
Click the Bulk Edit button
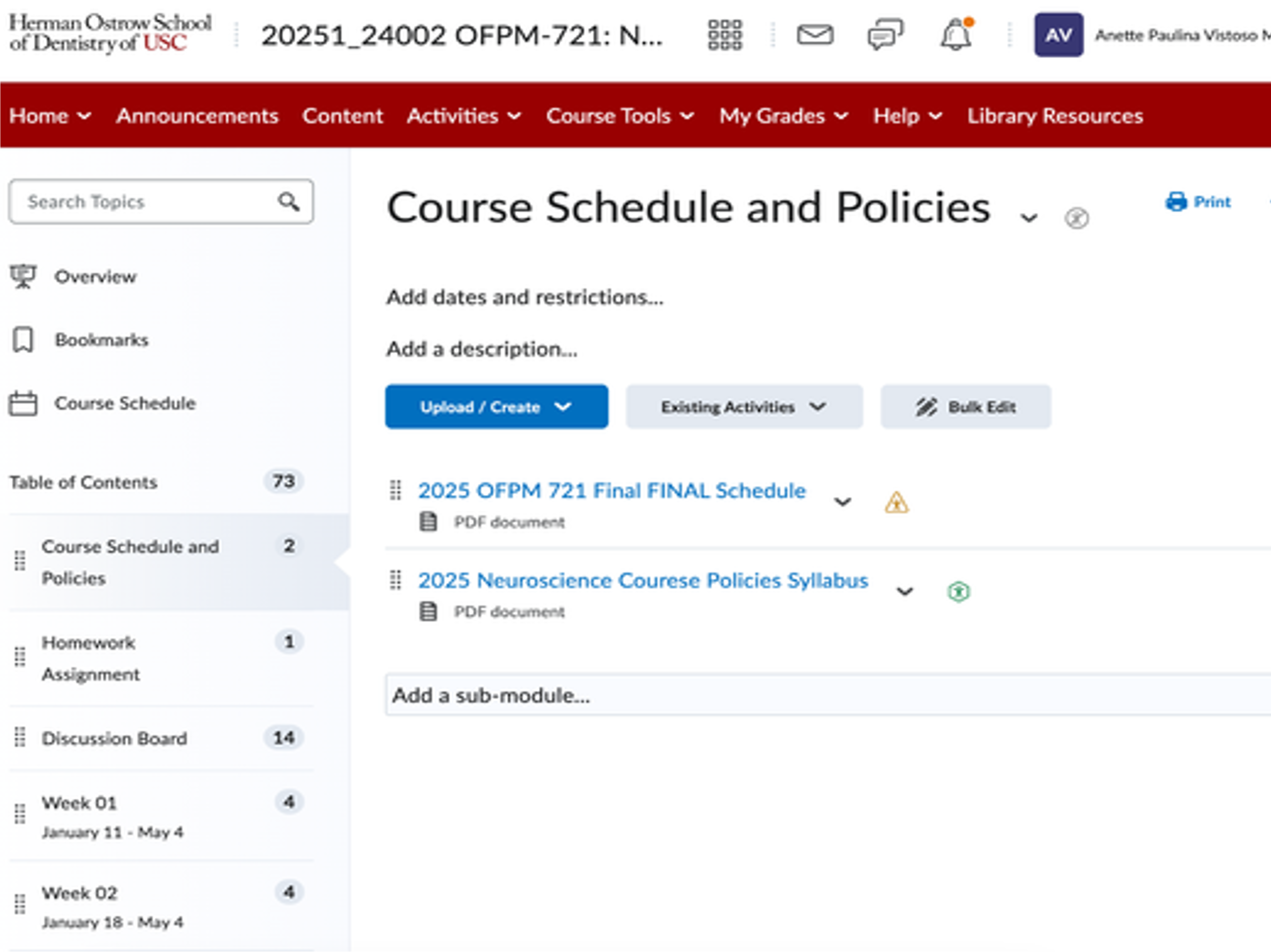tap(966, 407)
